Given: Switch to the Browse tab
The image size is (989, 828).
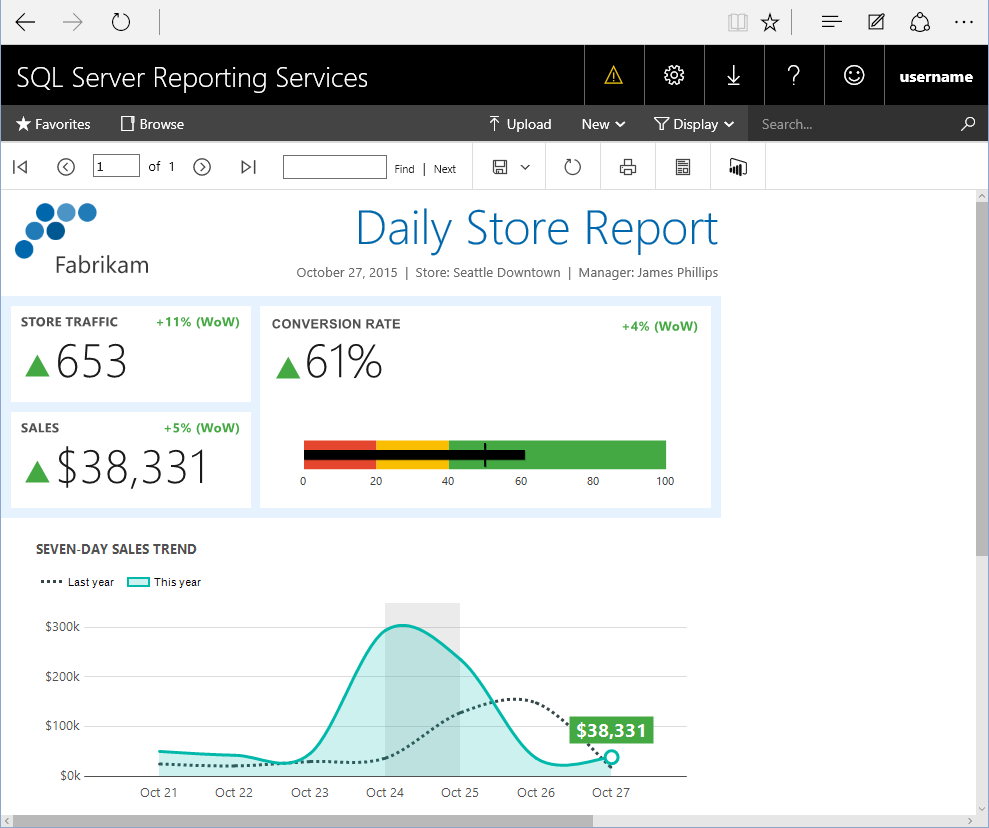Looking at the screenshot, I should pos(152,124).
